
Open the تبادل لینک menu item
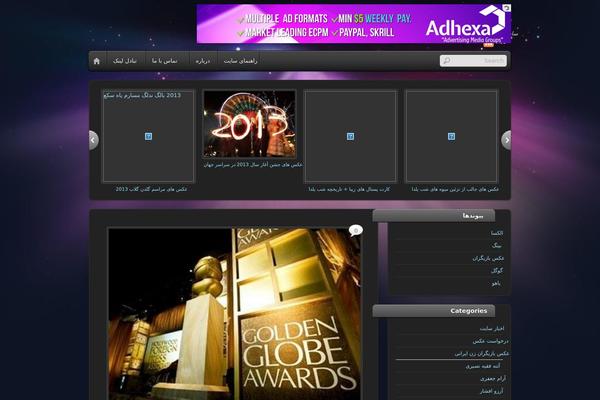coord(125,61)
